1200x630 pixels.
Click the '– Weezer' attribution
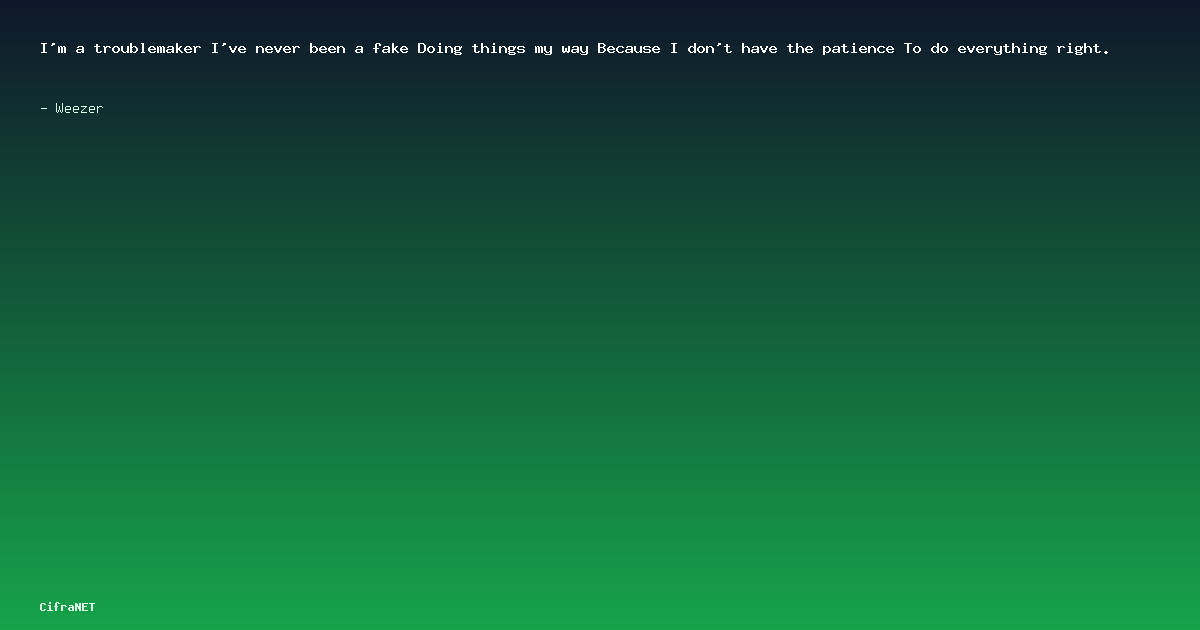[x=71, y=108]
